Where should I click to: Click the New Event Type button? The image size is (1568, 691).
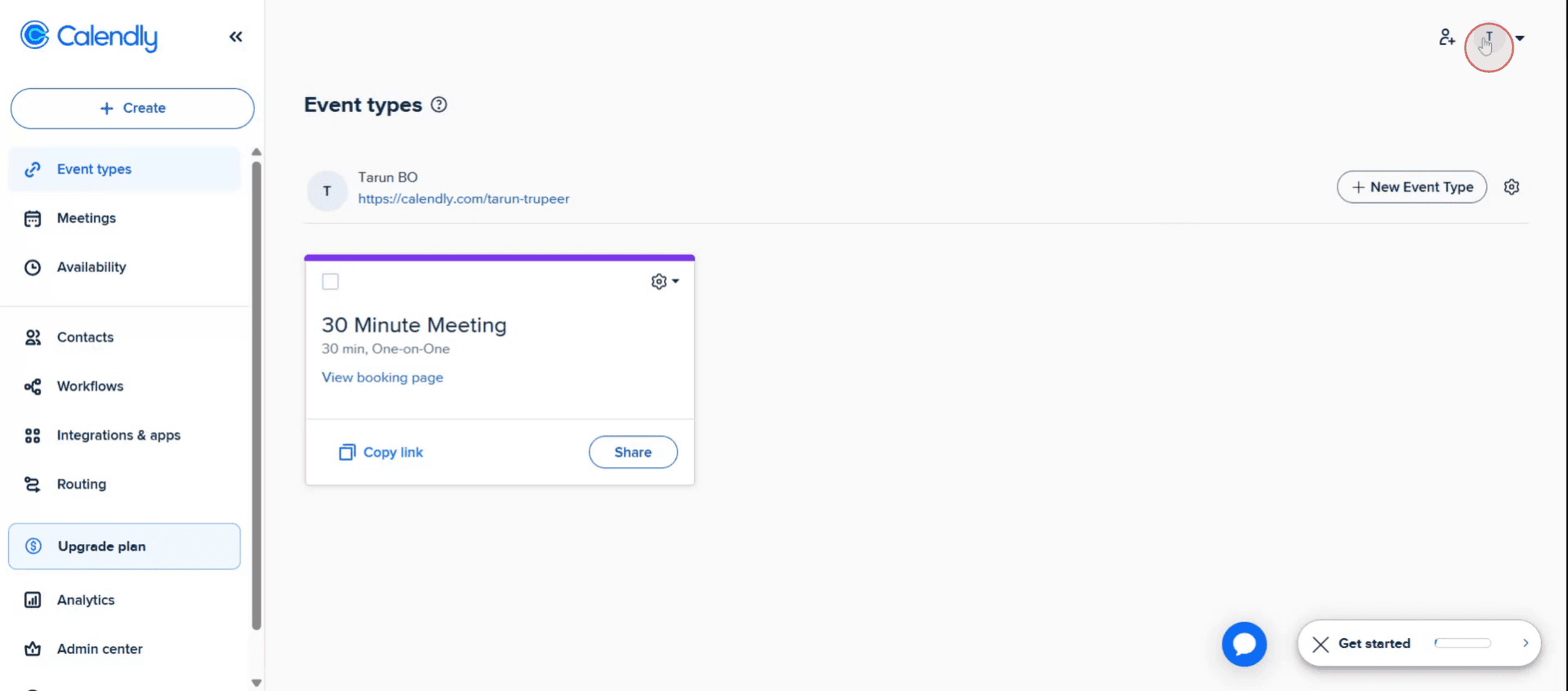coord(1411,187)
